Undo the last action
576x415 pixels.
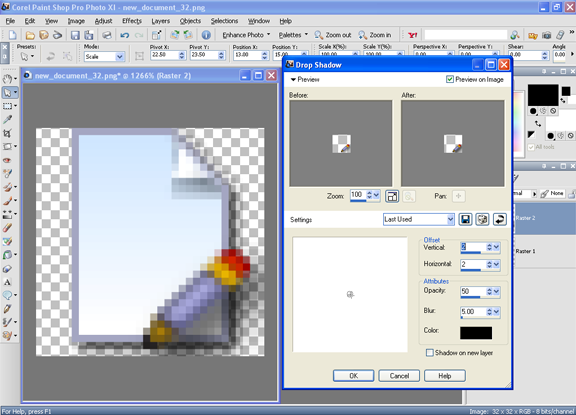click(125, 35)
